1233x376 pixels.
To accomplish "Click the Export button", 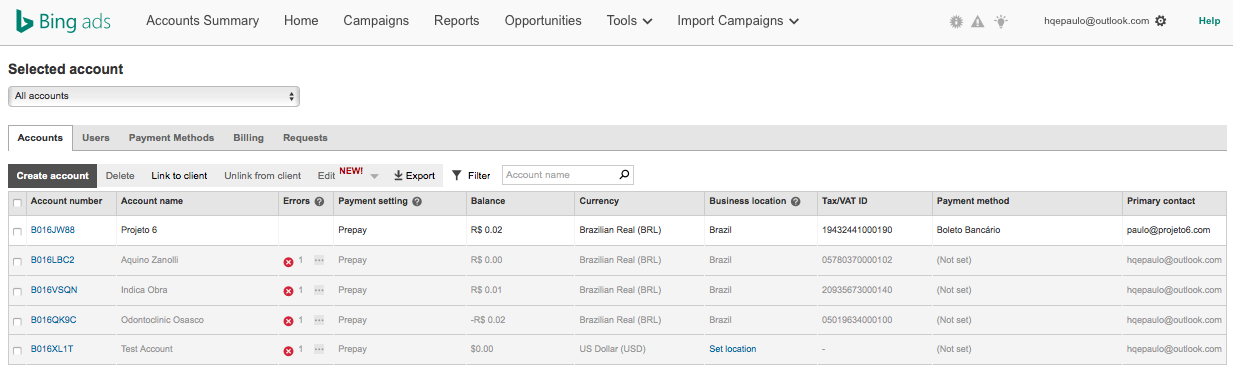I will coord(414,175).
